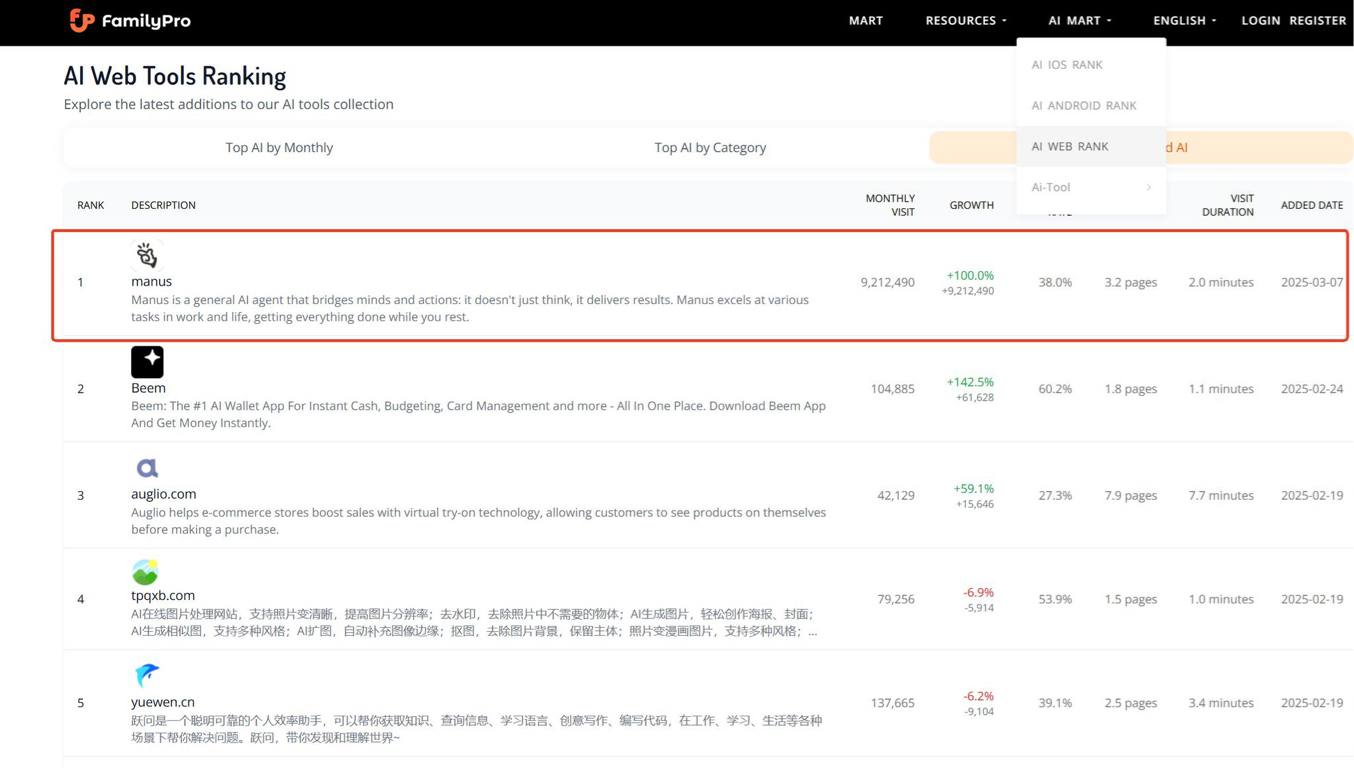This screenshot has width=1354, height=769.
Task: Click the Visit Duration column header
Action: pyautogui.click(x=1228, y=205)
